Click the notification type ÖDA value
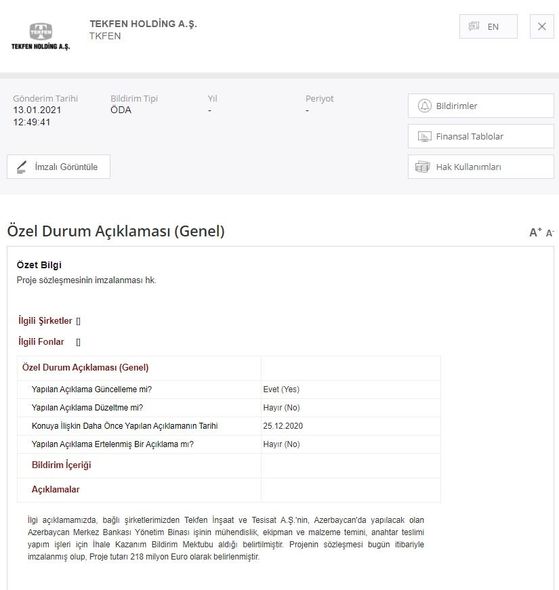The height and width of the screenshot is (590, 559). pos(121,110)
